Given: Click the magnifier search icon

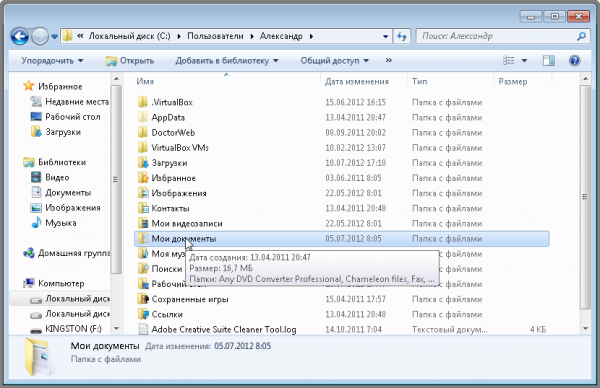Looking at the screenshot, I should [x=581, y=36].
